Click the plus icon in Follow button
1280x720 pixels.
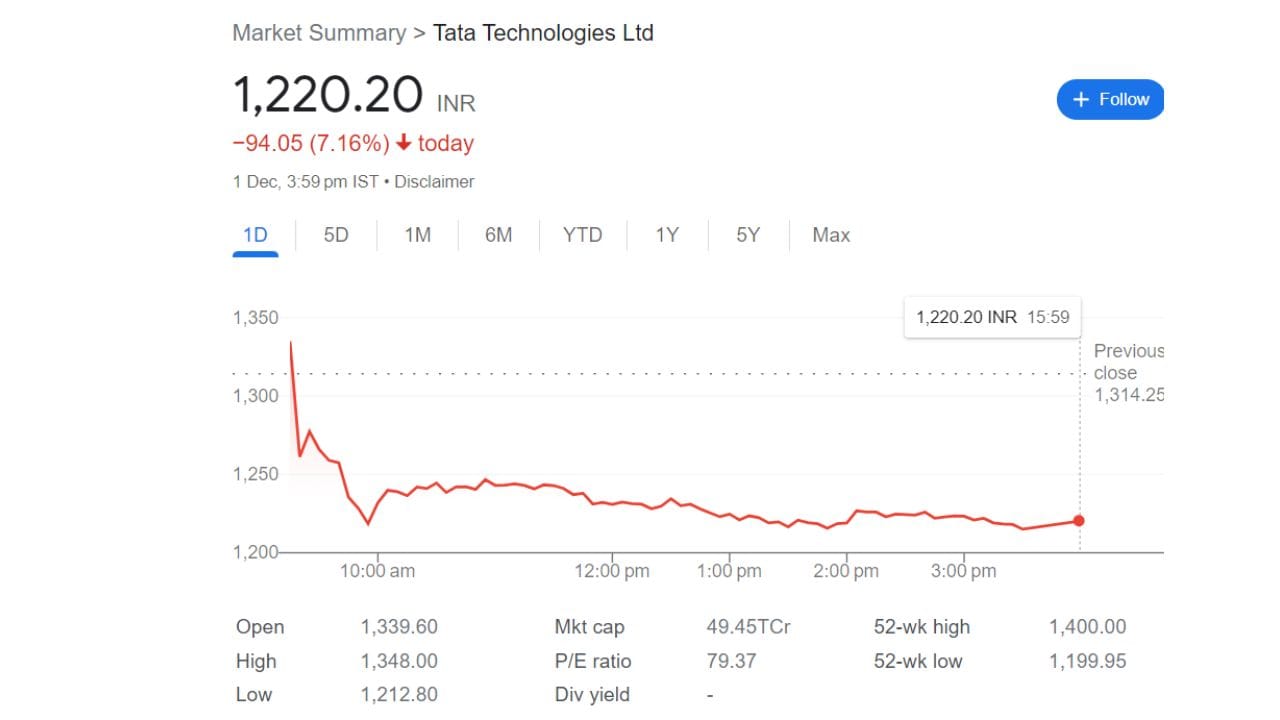(x=1080, y=99)
